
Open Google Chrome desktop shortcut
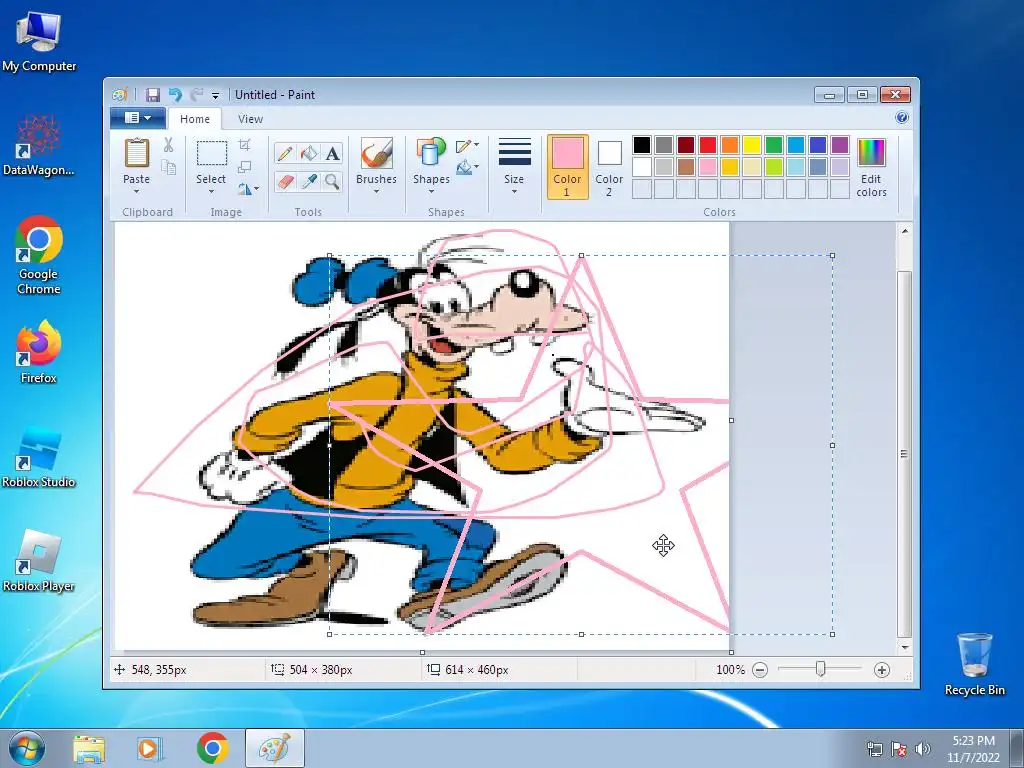click(x=39, y=255)
